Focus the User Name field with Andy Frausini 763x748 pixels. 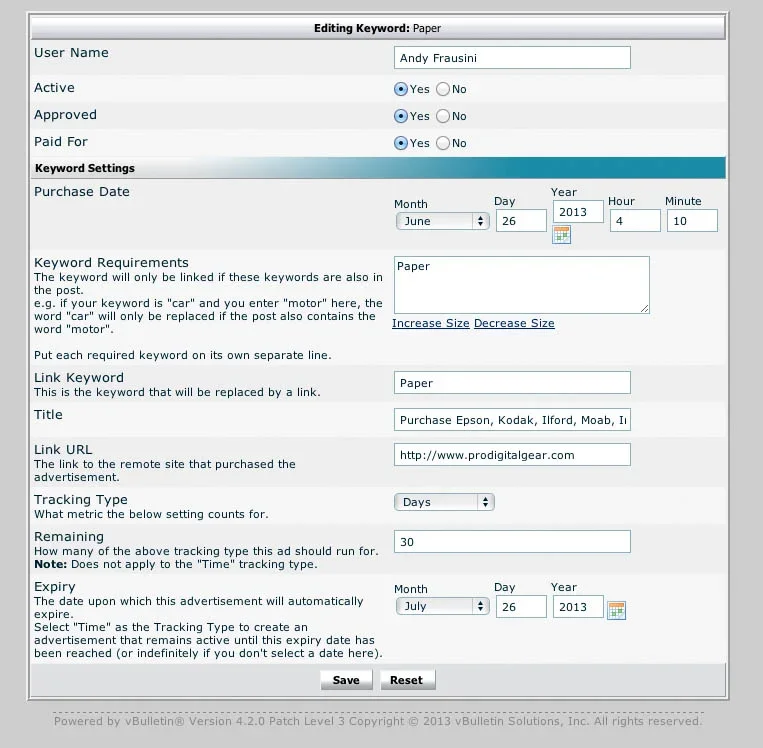[x=512, y=58]
